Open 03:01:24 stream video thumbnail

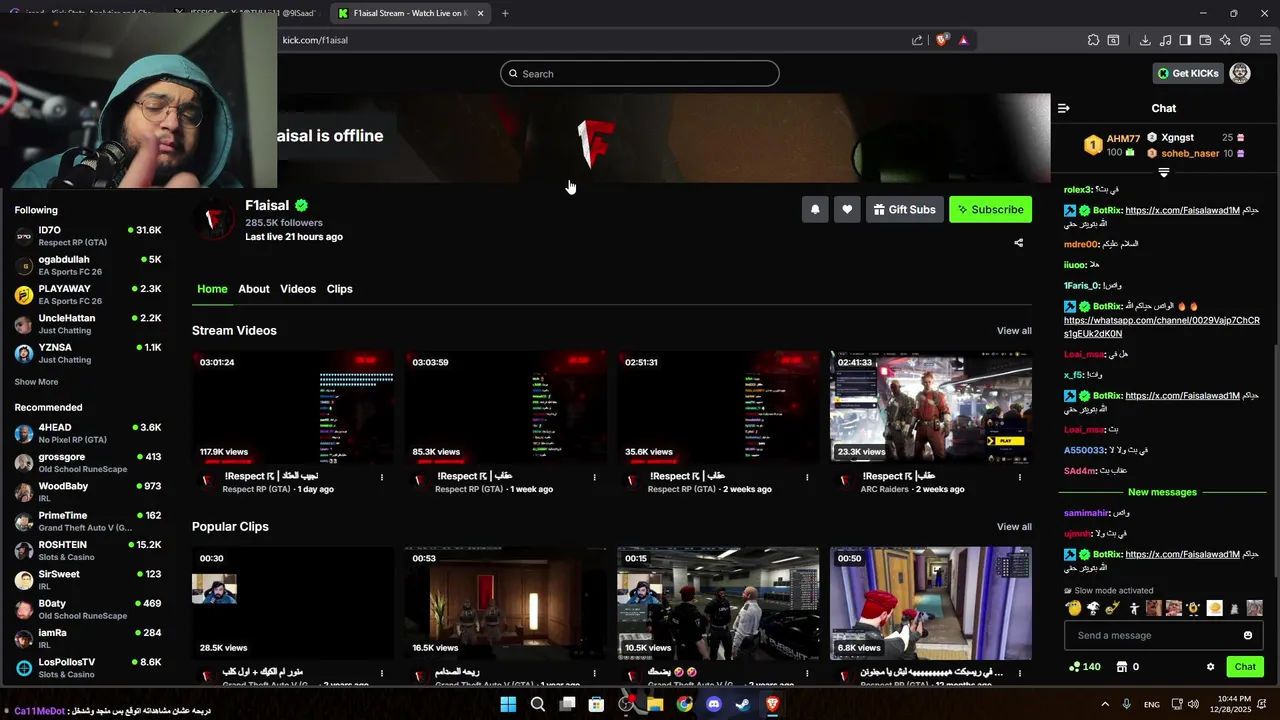click(293, 407)
